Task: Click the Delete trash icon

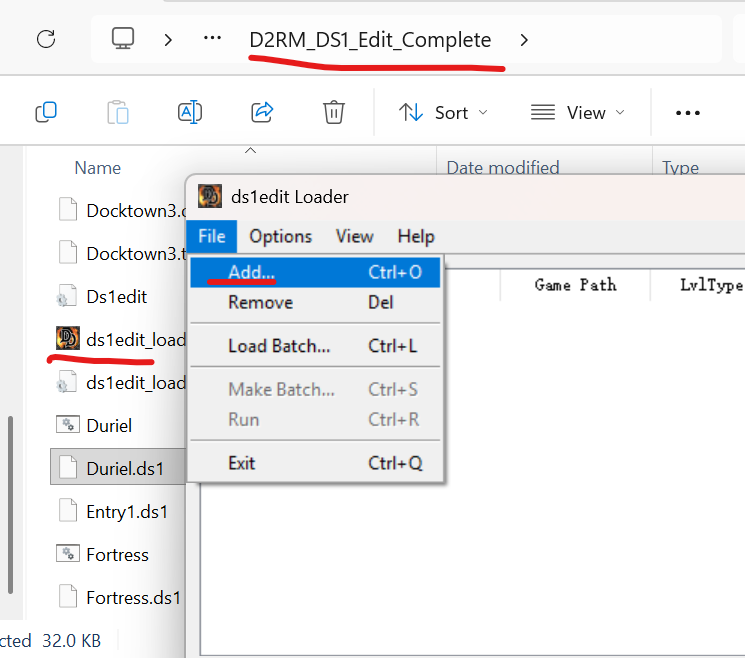Action: pos(334,113)
